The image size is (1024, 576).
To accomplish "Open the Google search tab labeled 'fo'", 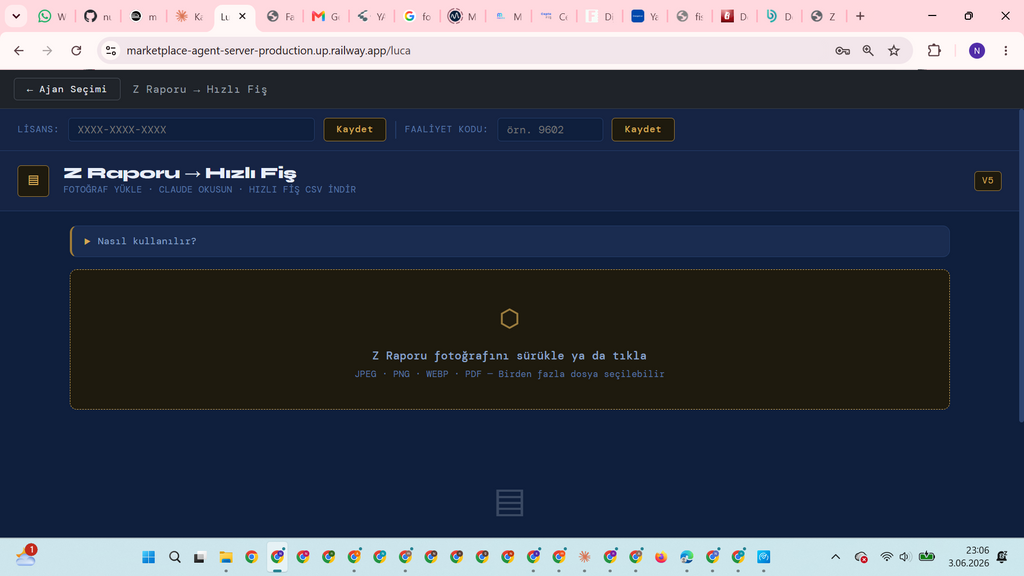I will click(417, 16).
